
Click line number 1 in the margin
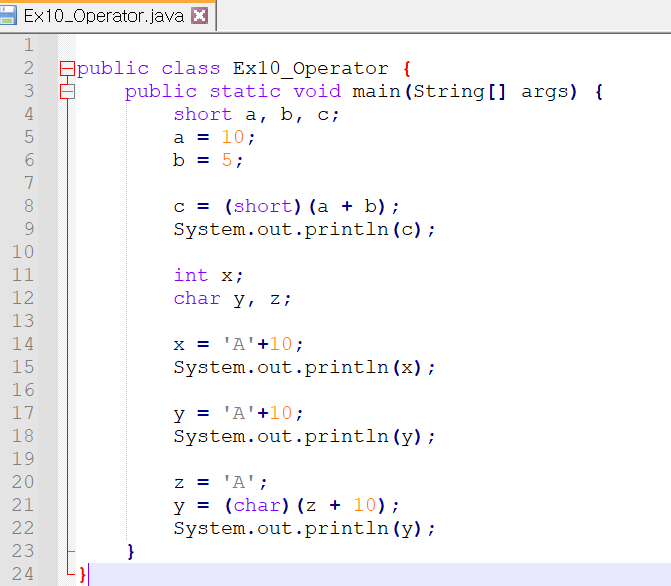[28, 45]
